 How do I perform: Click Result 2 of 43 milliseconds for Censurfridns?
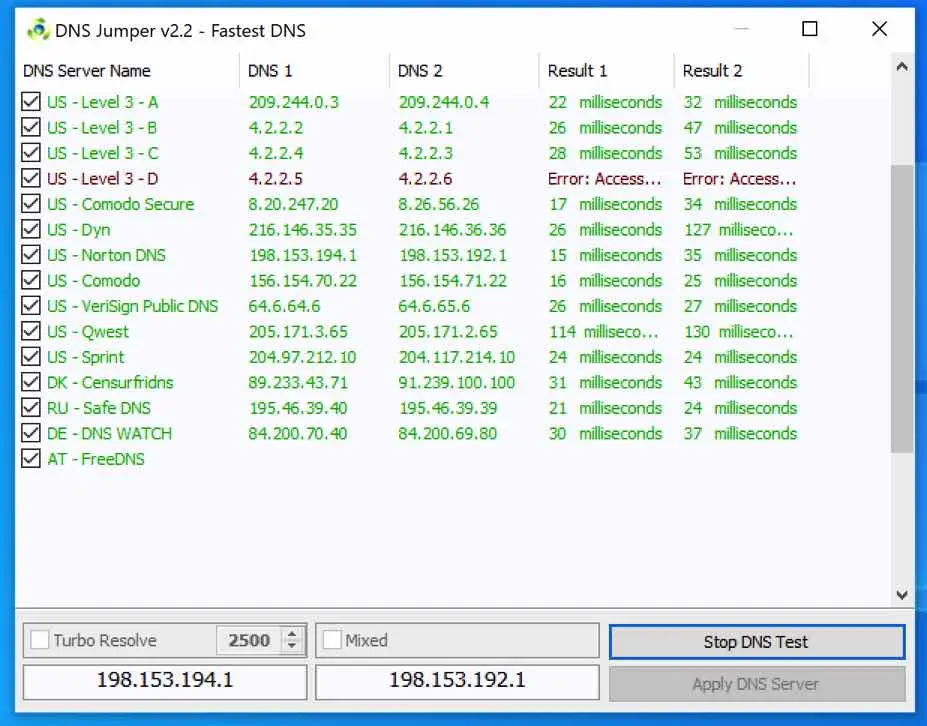tap(740, 382)
